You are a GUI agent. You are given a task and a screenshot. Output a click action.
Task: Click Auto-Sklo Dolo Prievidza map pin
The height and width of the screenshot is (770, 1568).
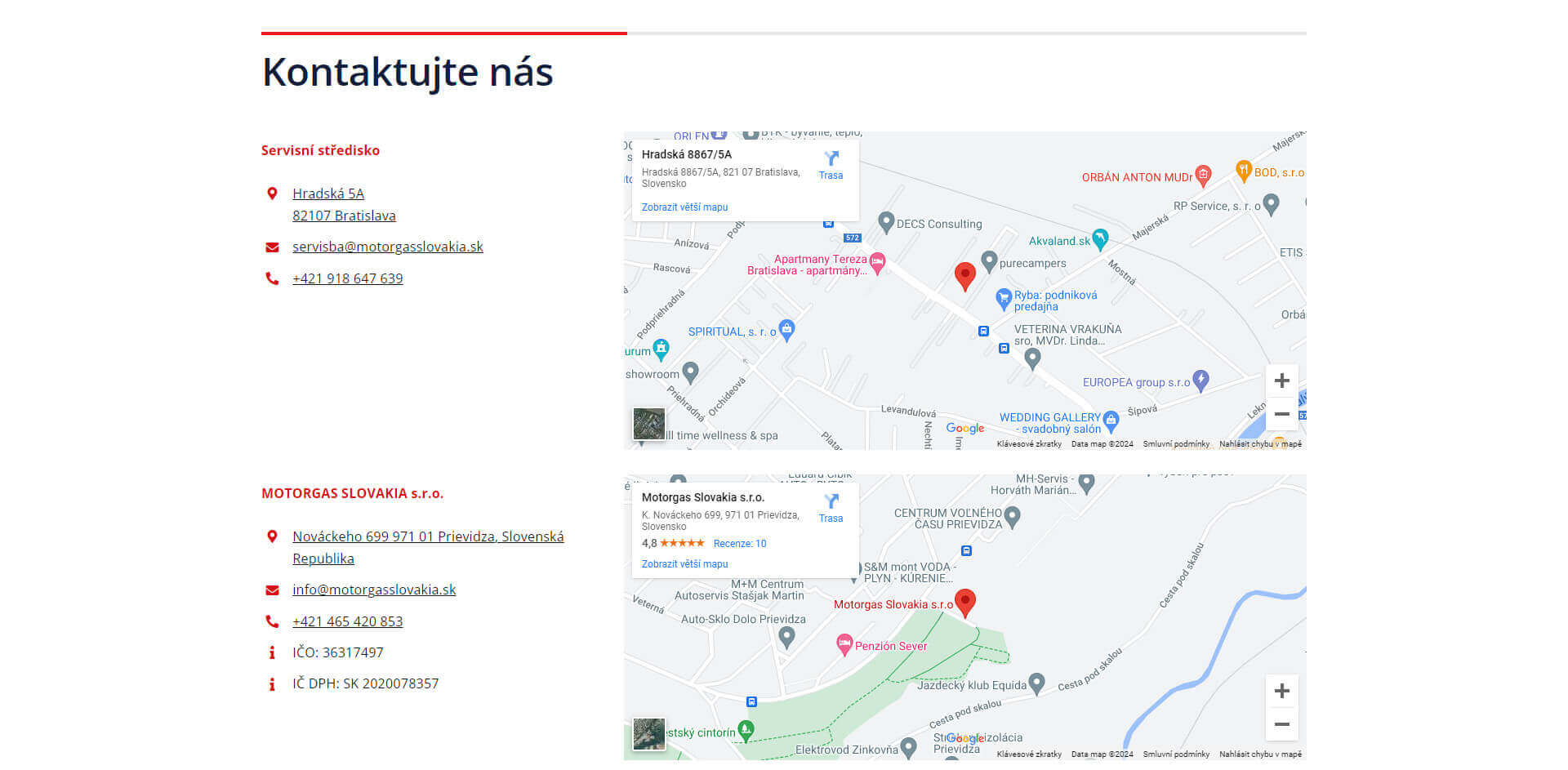pyautogui.click(x=786, y=637)
